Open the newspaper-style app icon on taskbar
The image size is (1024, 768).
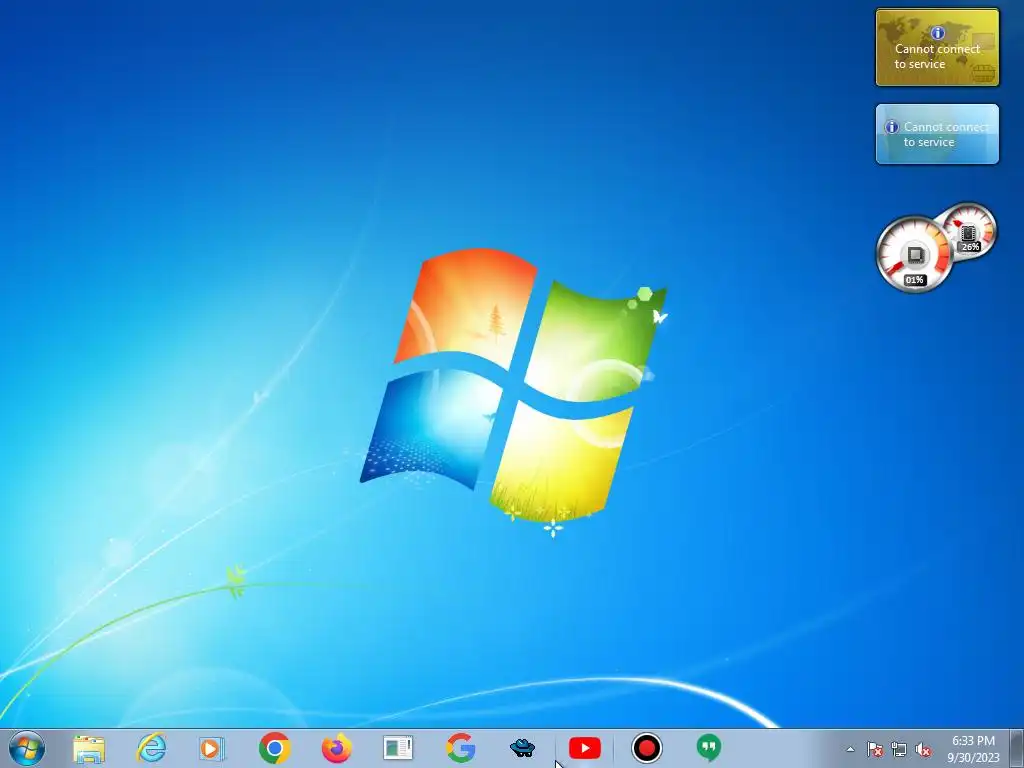click(x=398, y=748)
